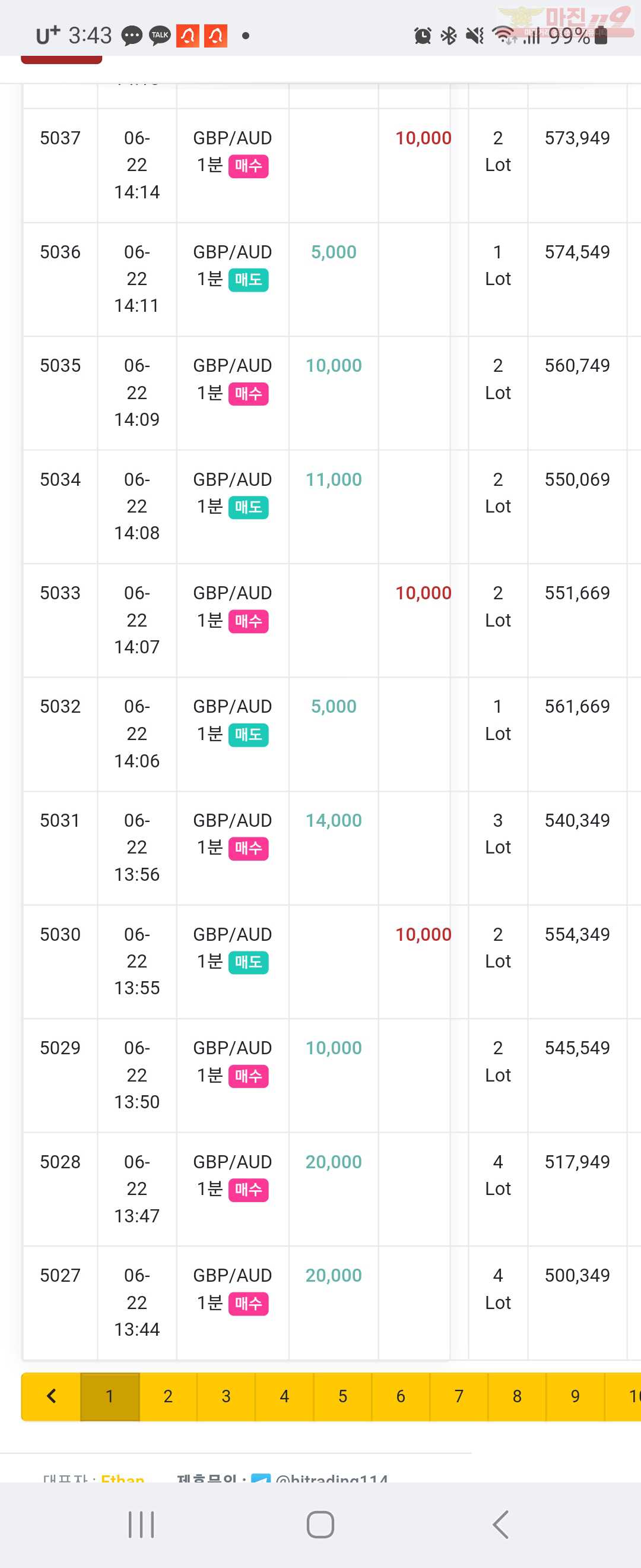Tap the 매수 badge on row 5037

[248, 166]
